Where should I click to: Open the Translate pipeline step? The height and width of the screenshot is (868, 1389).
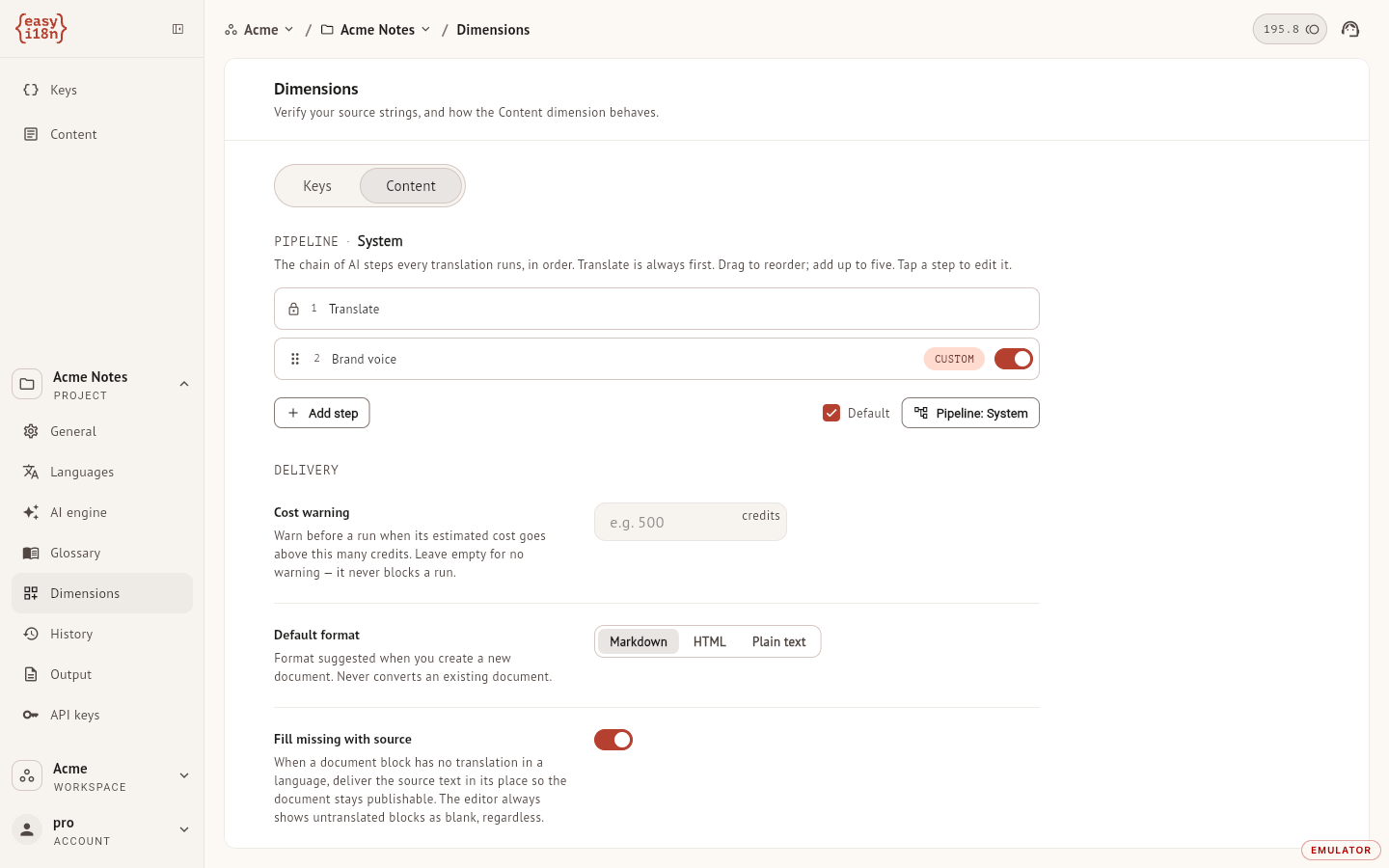pyautogui.click(x=657, y=309)
